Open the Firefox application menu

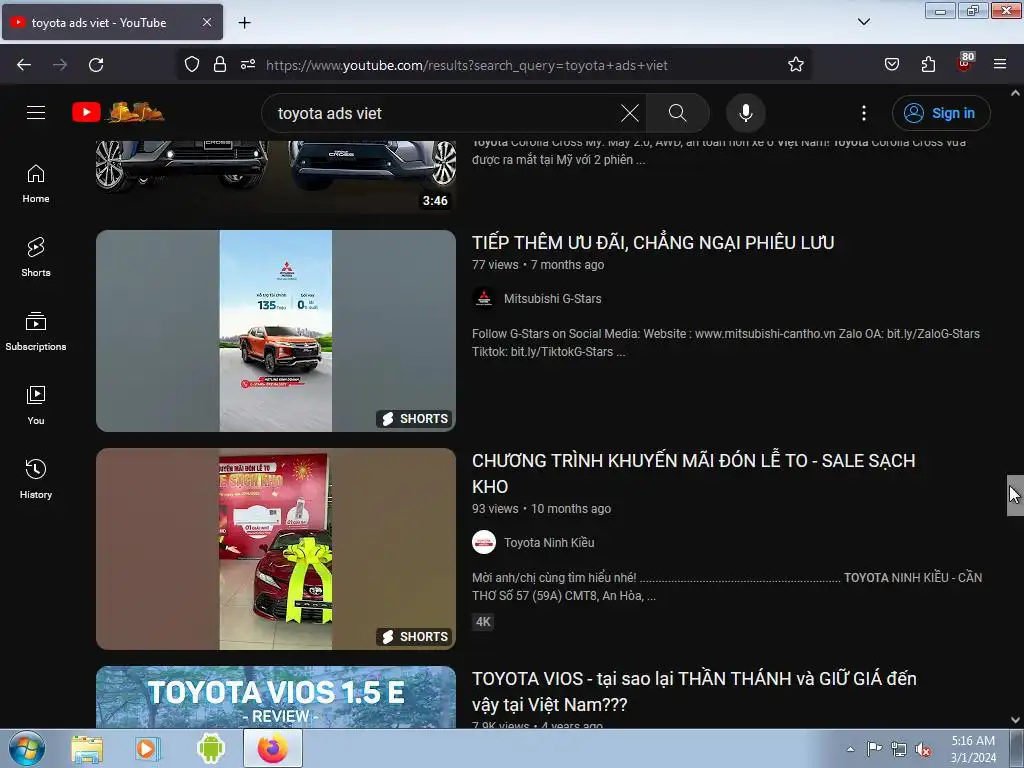coord(1000,65)
